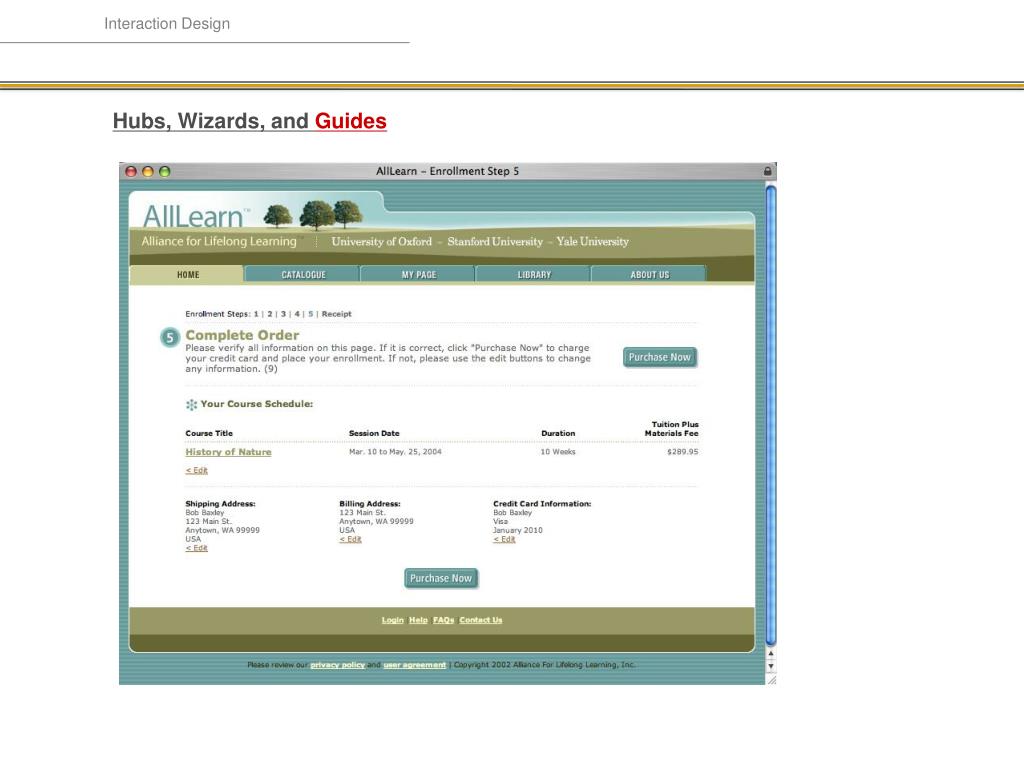The image size is (1024, 768).
Task: Go to enrollment step 1
Action: [x=256, y=314]
